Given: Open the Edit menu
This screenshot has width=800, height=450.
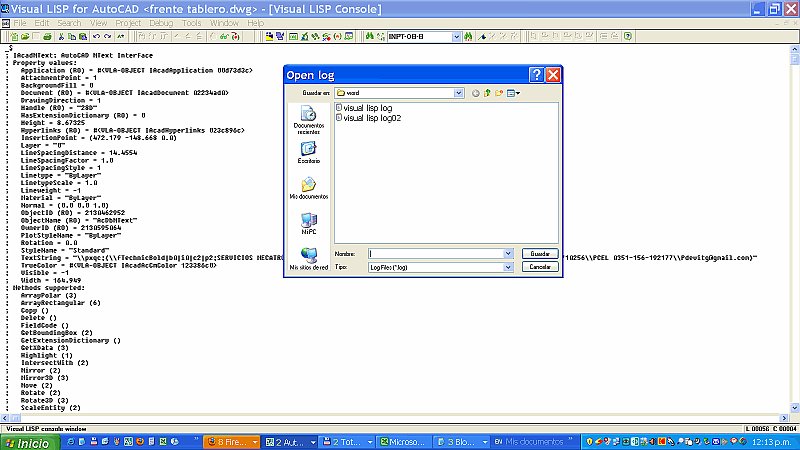Looking at the screenshot, I should (42, 23).
